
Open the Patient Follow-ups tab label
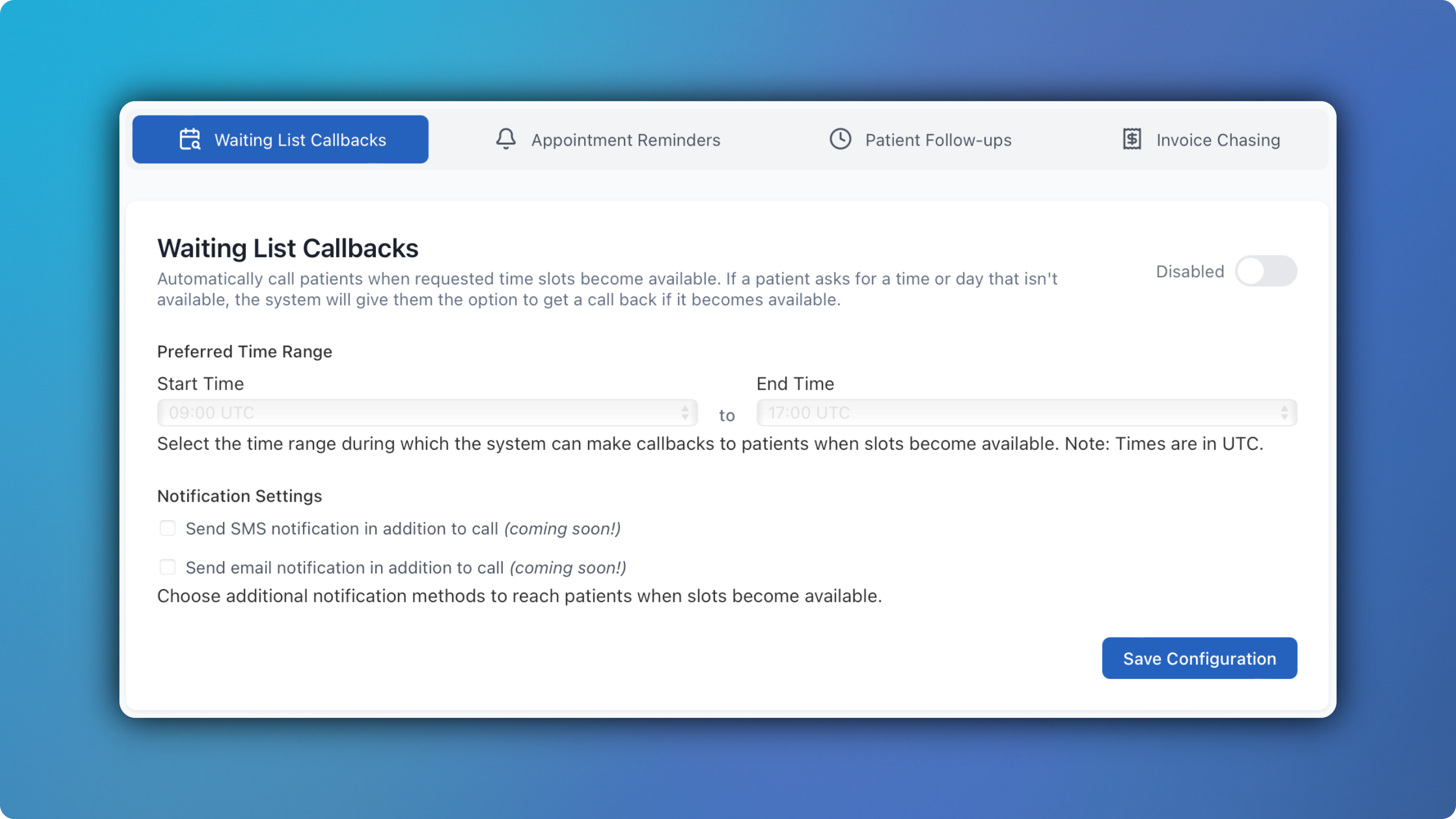938,140
